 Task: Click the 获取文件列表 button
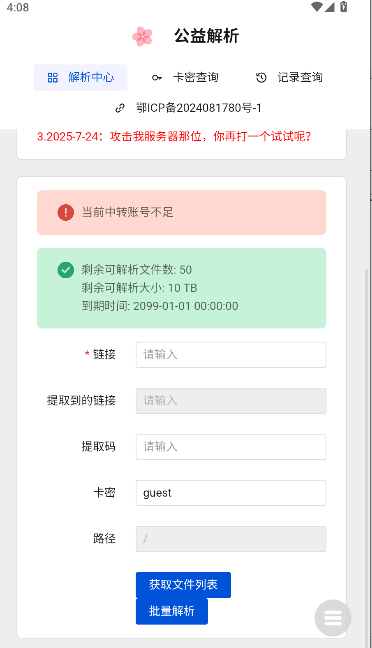183,585
